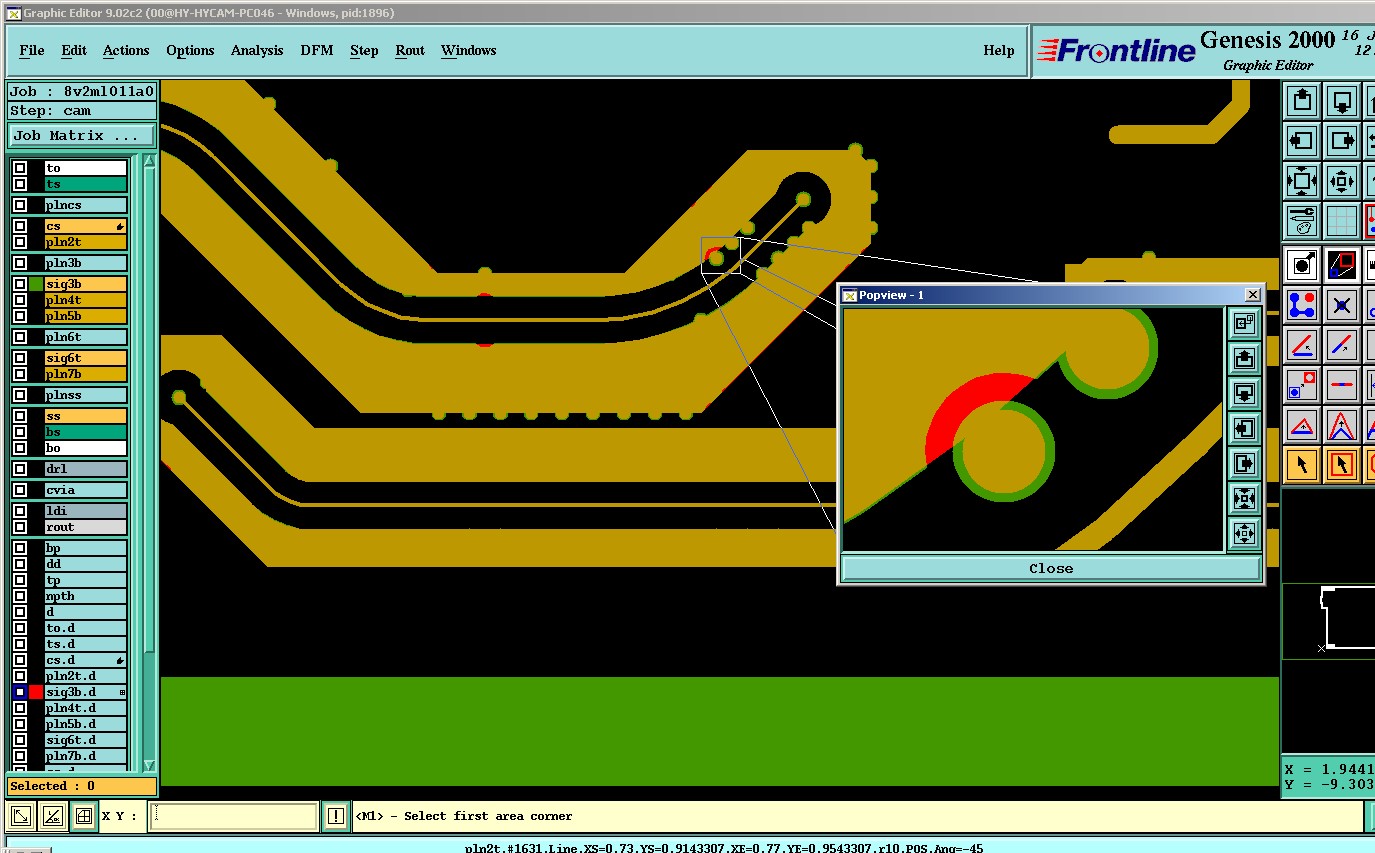Open the Rout menu
The width and height of the screenshot is (1375, 853).
tap(410, 50)
